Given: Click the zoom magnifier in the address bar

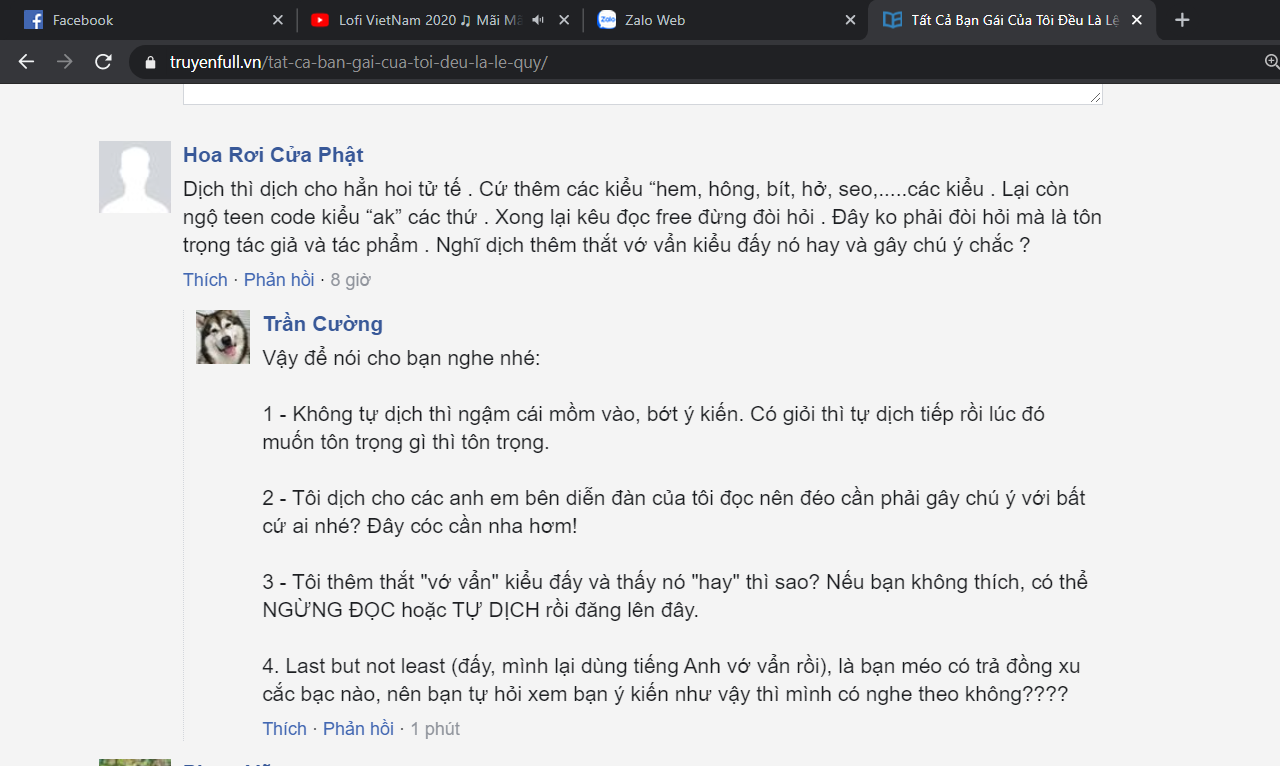Looking at the screenshot, I should point(1271,62).
